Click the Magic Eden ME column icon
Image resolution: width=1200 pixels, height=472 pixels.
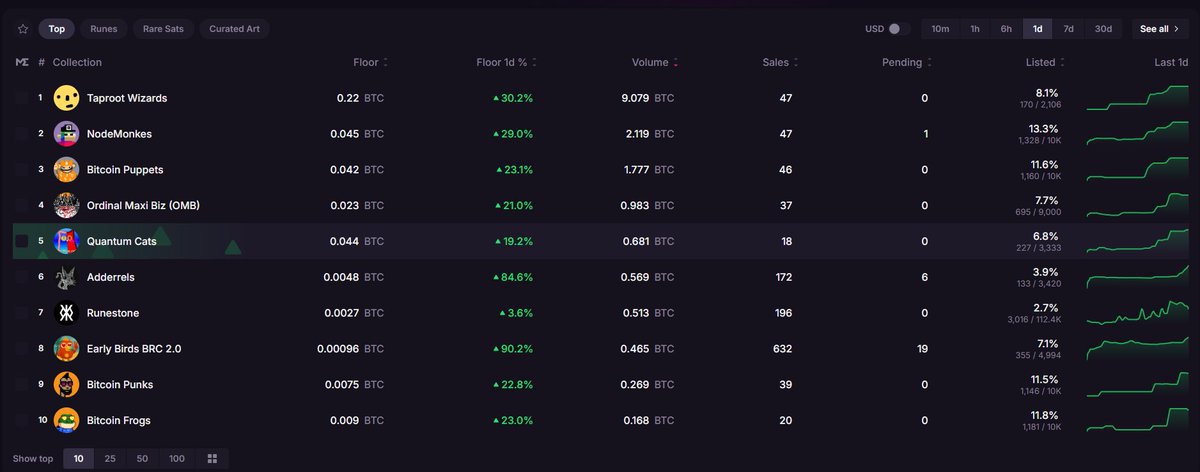click(x=22, y=62)
